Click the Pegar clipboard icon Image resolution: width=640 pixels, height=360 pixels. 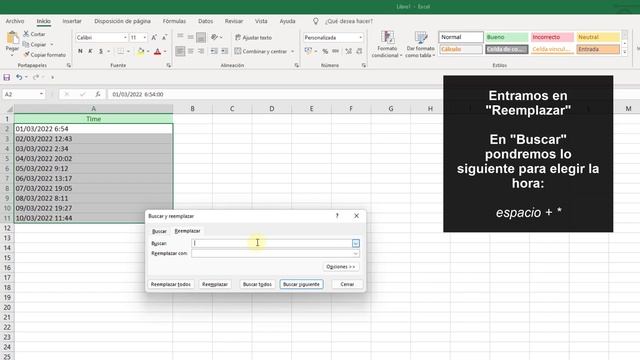point(12,38)
